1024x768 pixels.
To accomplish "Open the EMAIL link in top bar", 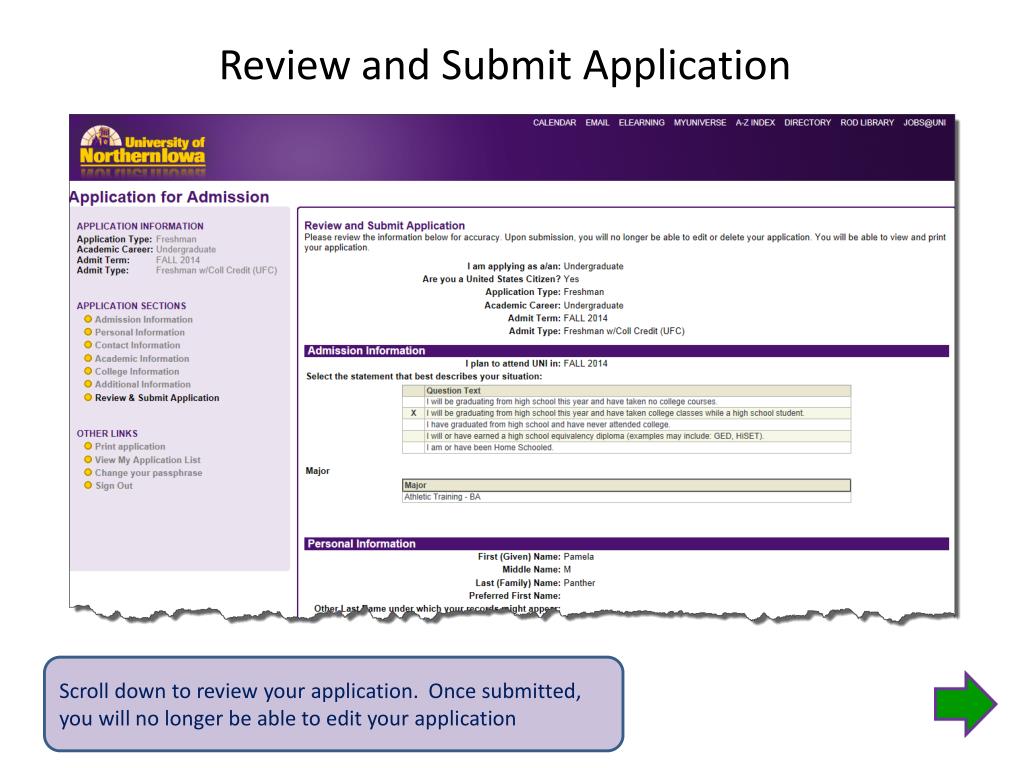I will 597,123.
